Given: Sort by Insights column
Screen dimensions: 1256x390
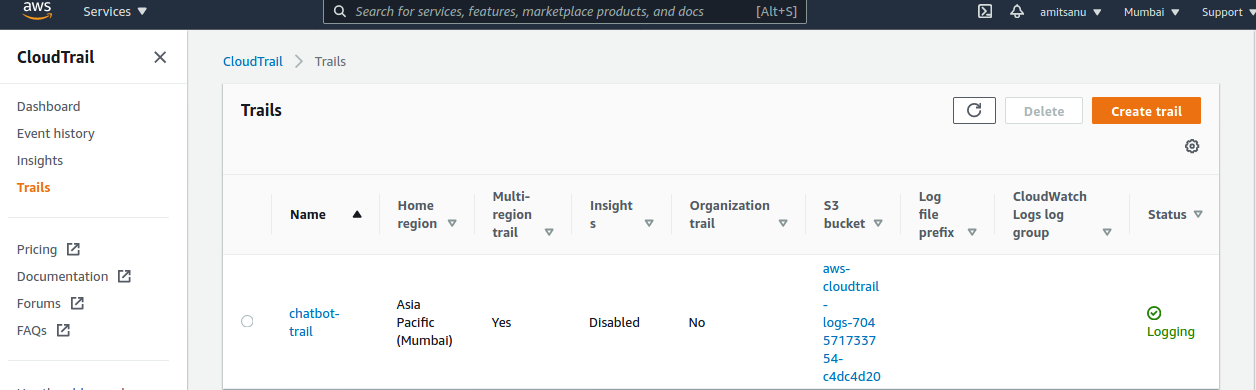Looking at the screenshot, I should tap(649, 223).
